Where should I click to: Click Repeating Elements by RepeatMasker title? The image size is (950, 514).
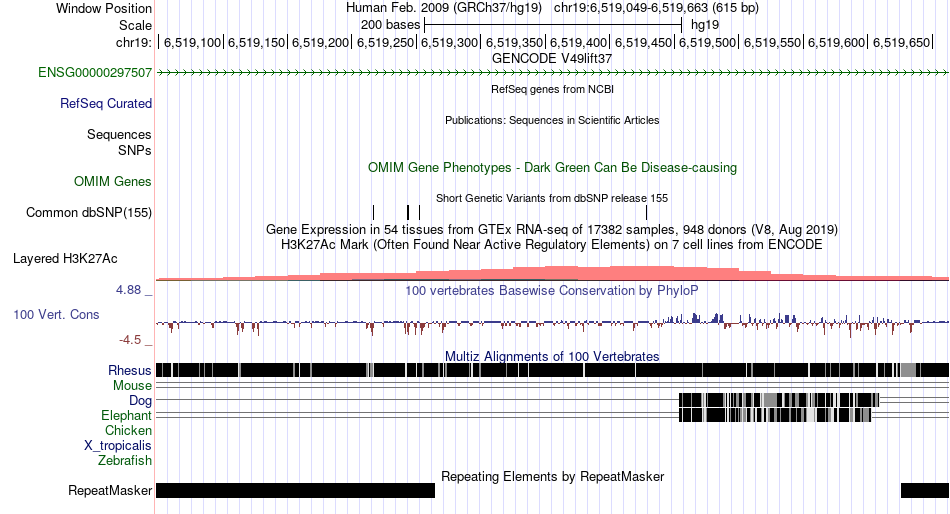tap(552, 476)
